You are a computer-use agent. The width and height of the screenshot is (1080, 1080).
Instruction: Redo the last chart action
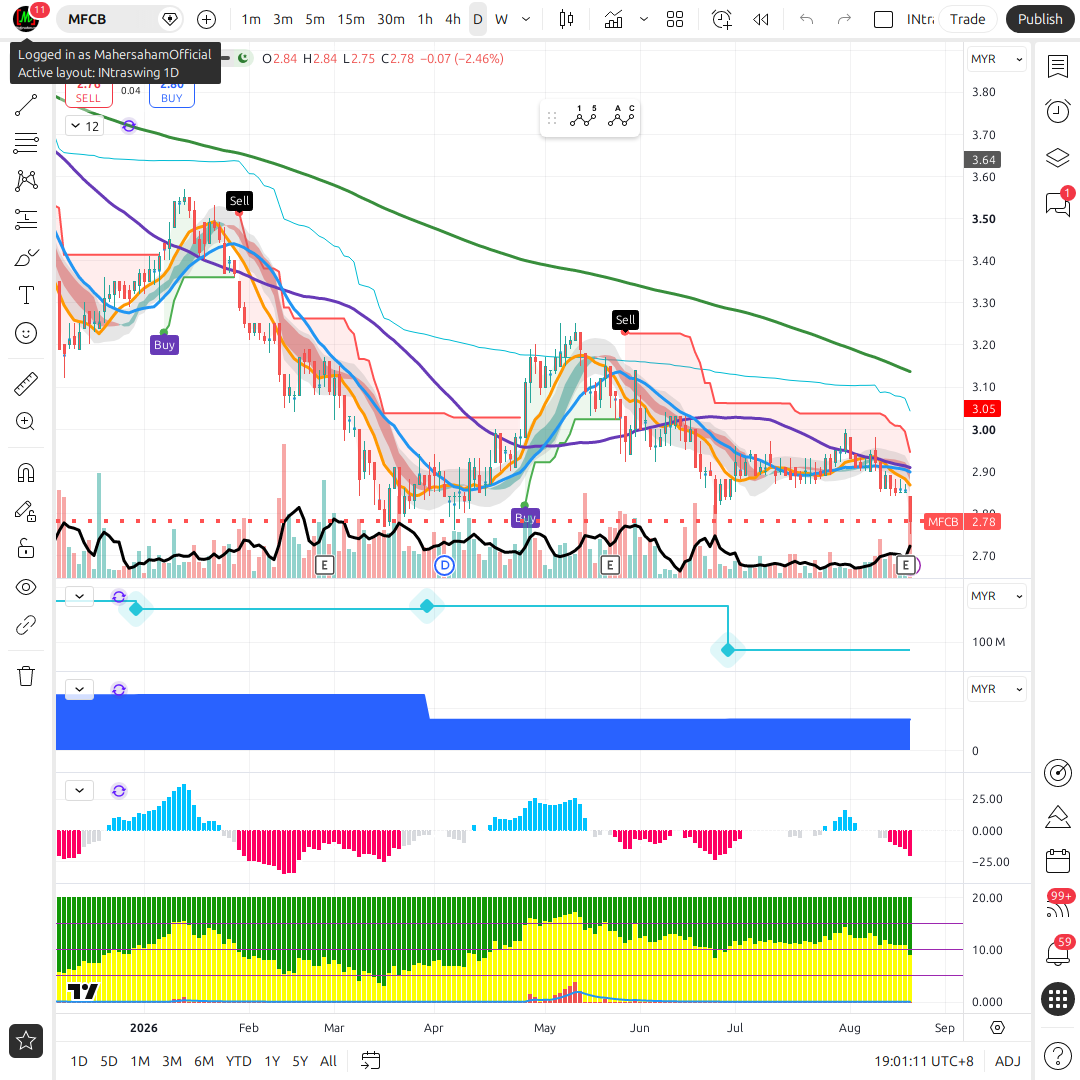click(x=844, y=19)
